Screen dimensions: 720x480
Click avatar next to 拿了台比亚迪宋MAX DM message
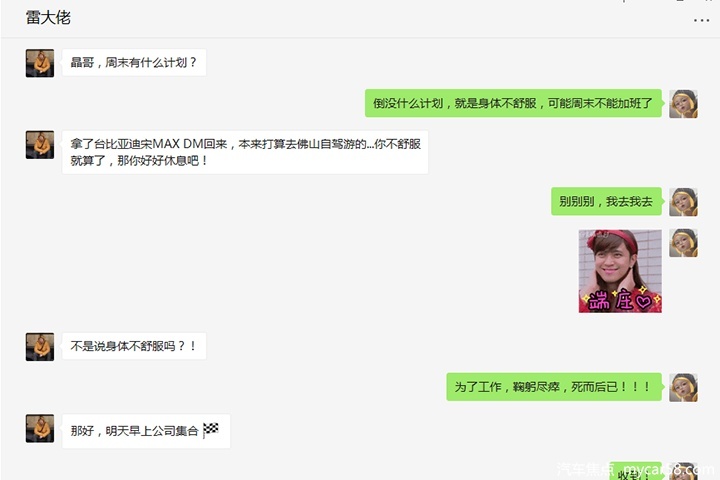coord(40,145)
